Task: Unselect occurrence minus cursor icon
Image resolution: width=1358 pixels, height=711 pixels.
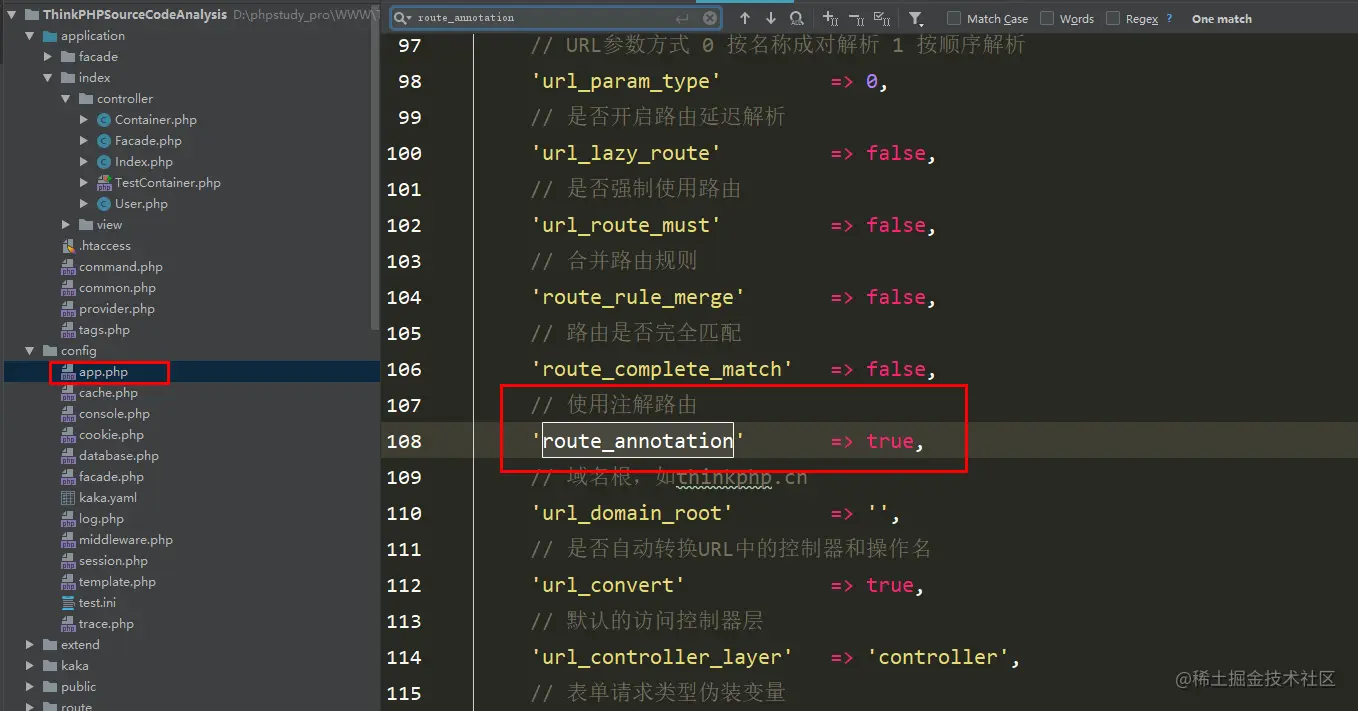Action: click(x=856, y=18)
